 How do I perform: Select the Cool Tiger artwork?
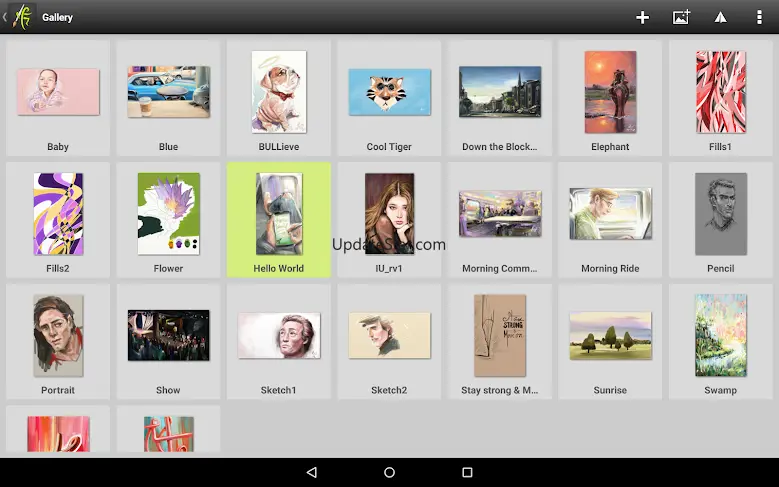[x=390, y=92]
